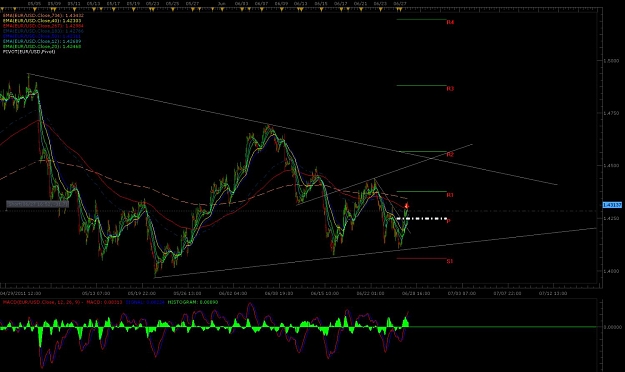Click the 05/05 date on top axis
This screenshot has height=372, width=625.
click(x=34, y=3)
